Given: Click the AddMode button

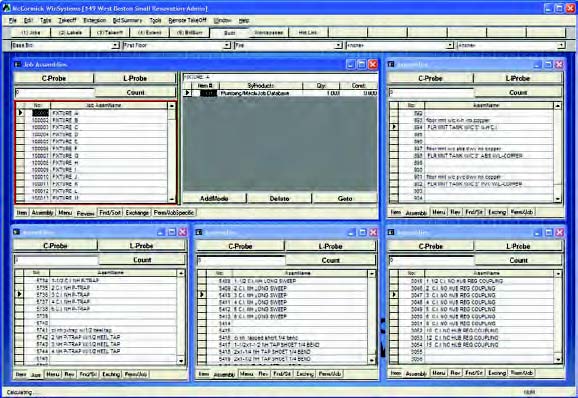Looking at the screenshot, I should click(x=214, y=198).
